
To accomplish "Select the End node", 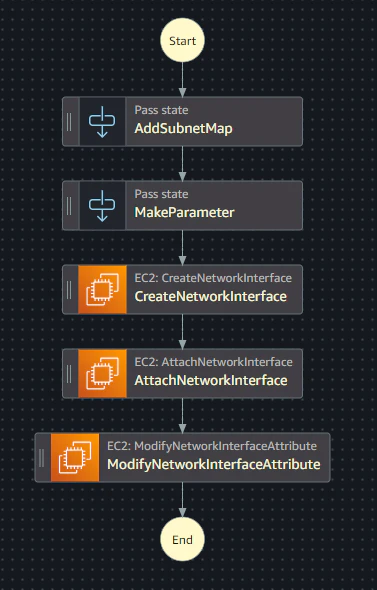I will tap(182, 540).
